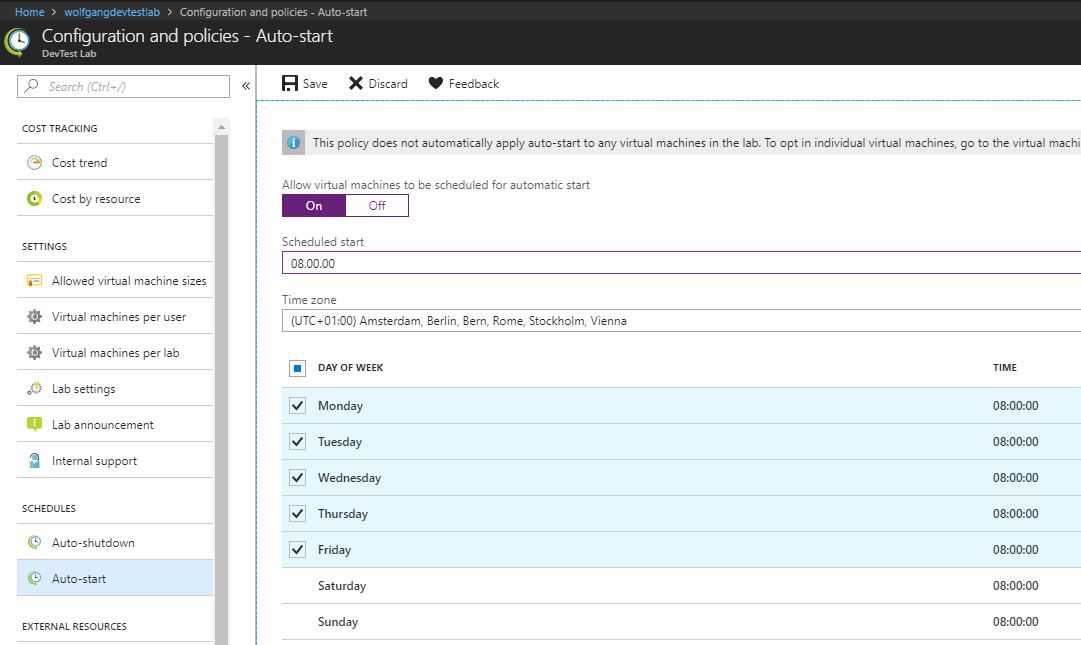Click Sunday's 08:00:00 time cell
1081x645 pixels.
[1016, 622]
